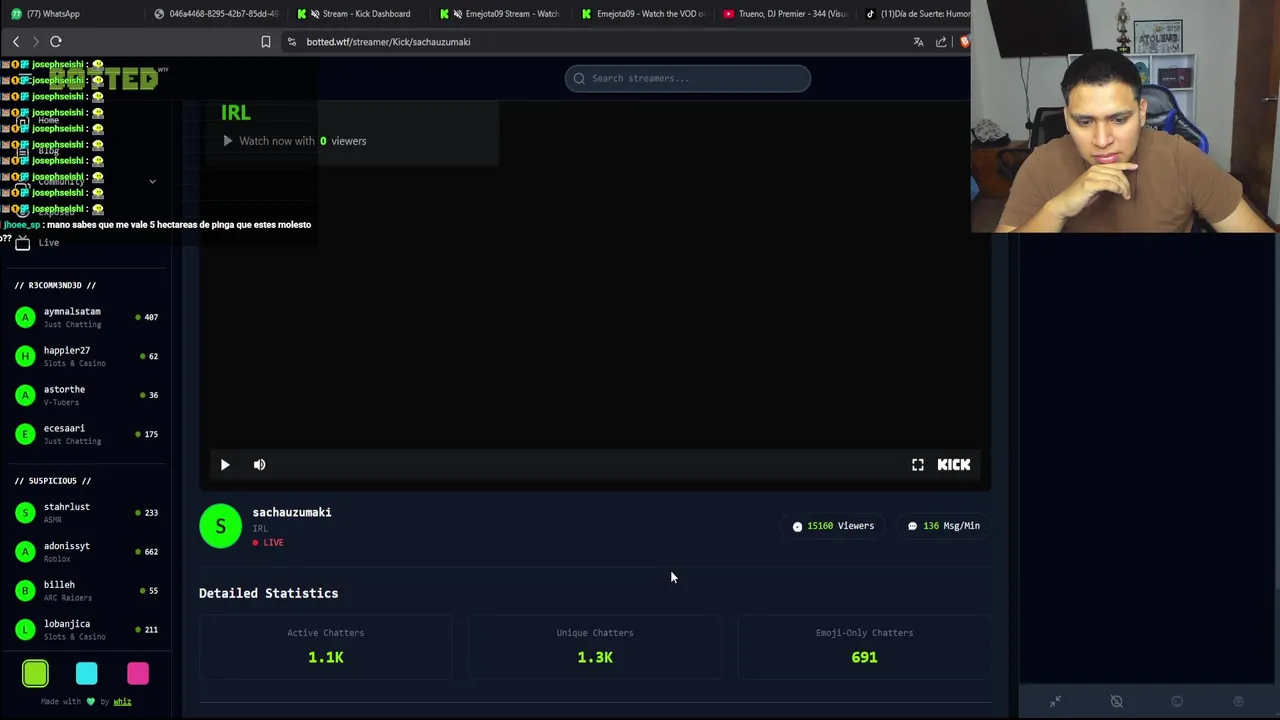The width and height of the screenshot is (1280, 720).
Task: Select the green theme color swatch
Action: [35, 674]
